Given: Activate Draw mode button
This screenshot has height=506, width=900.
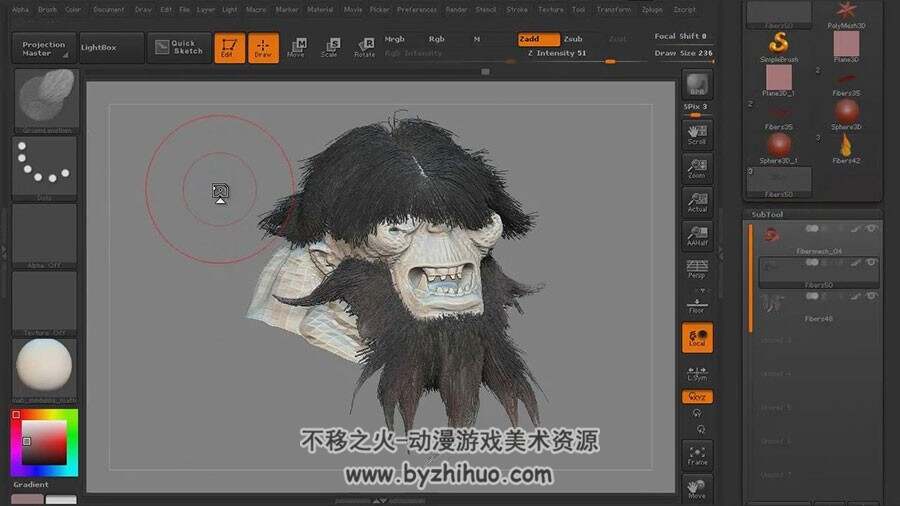Looking at the screenshot, I should (263, 48).
